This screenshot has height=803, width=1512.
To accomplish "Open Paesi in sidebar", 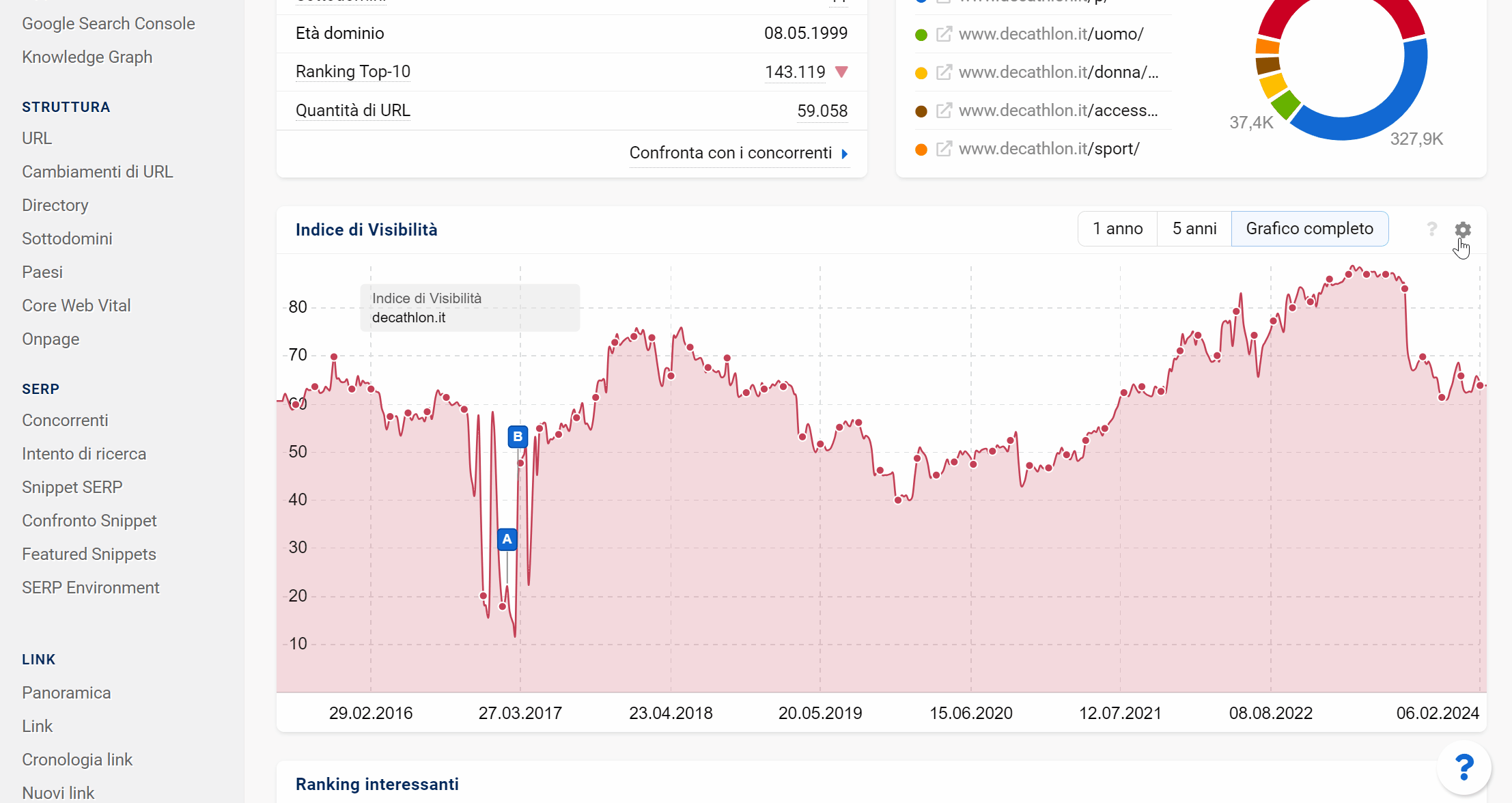I will 42,272.
